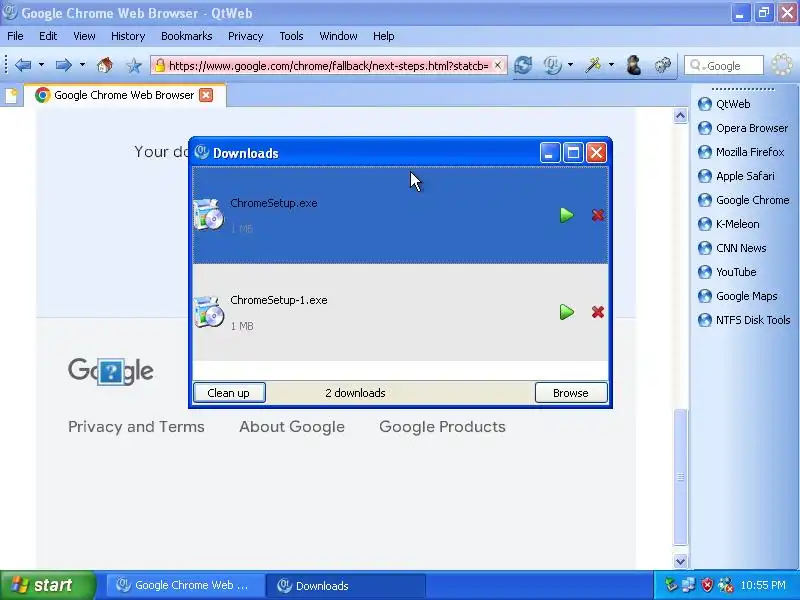800x600 pixels.
Task: Toggle private browsing spy icon
Action: pos(634,65)
